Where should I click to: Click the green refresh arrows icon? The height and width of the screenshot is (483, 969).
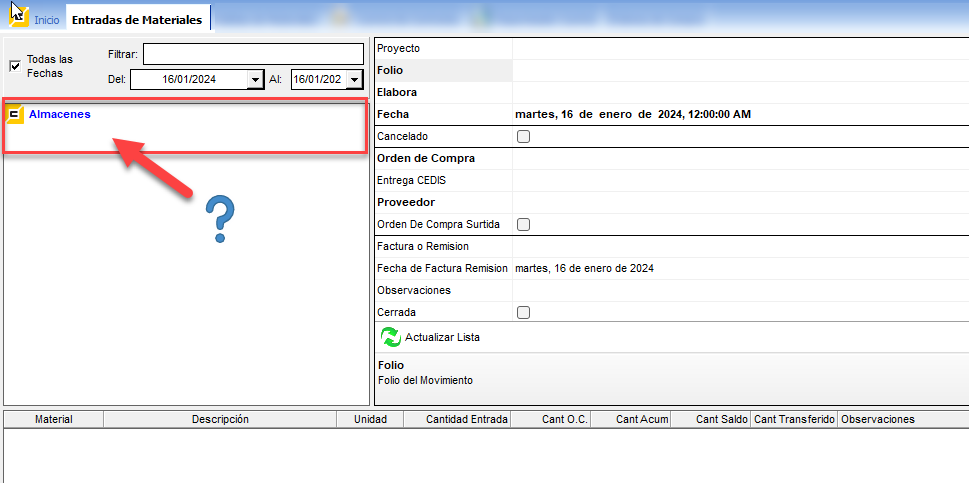(x=390, y=337)
